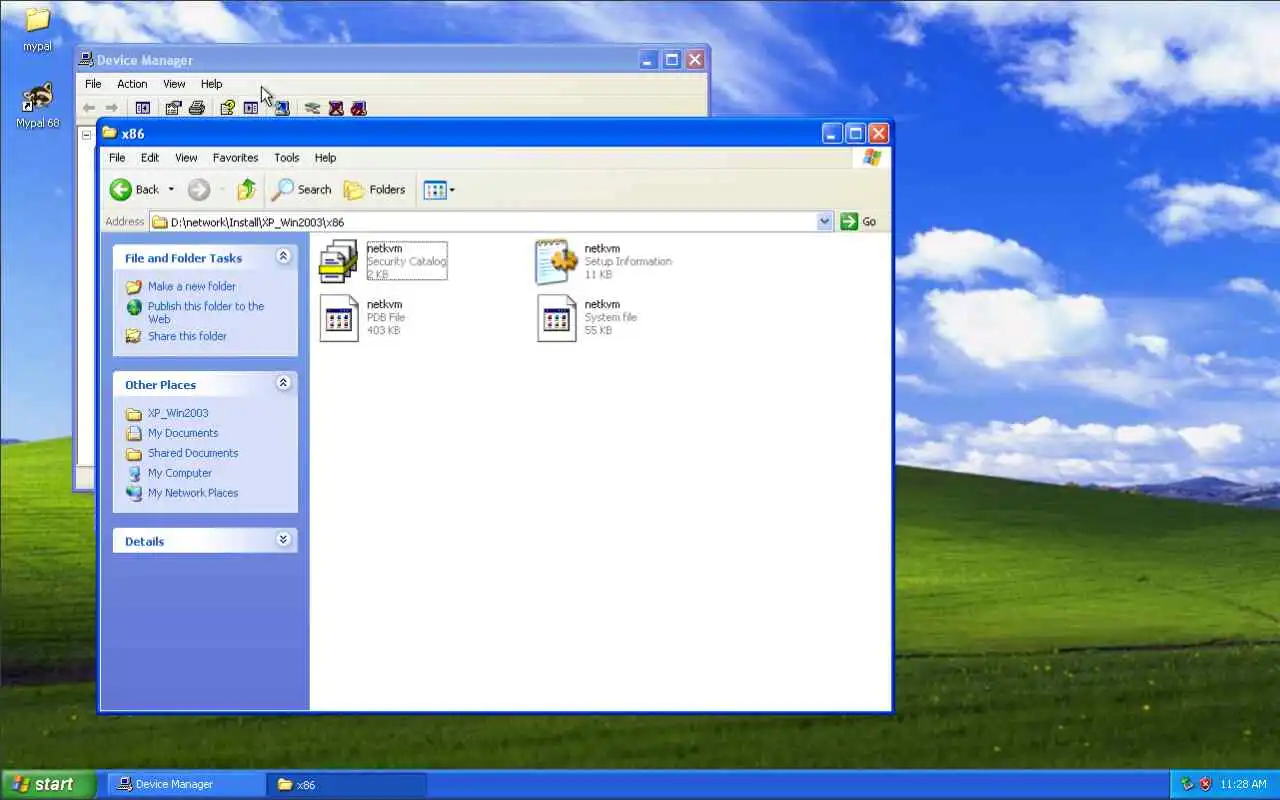This screenshot has width=1280, height=800.
Task: Open the Tools menu
Action: point(286,158)
